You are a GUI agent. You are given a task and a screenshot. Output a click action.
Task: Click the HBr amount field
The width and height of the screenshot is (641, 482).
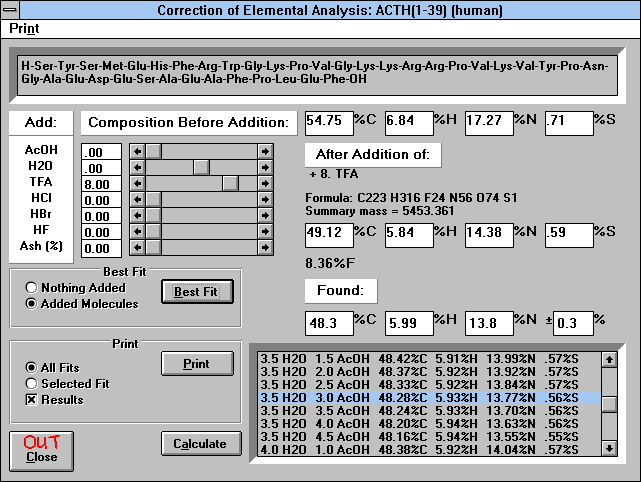point(101,215)
